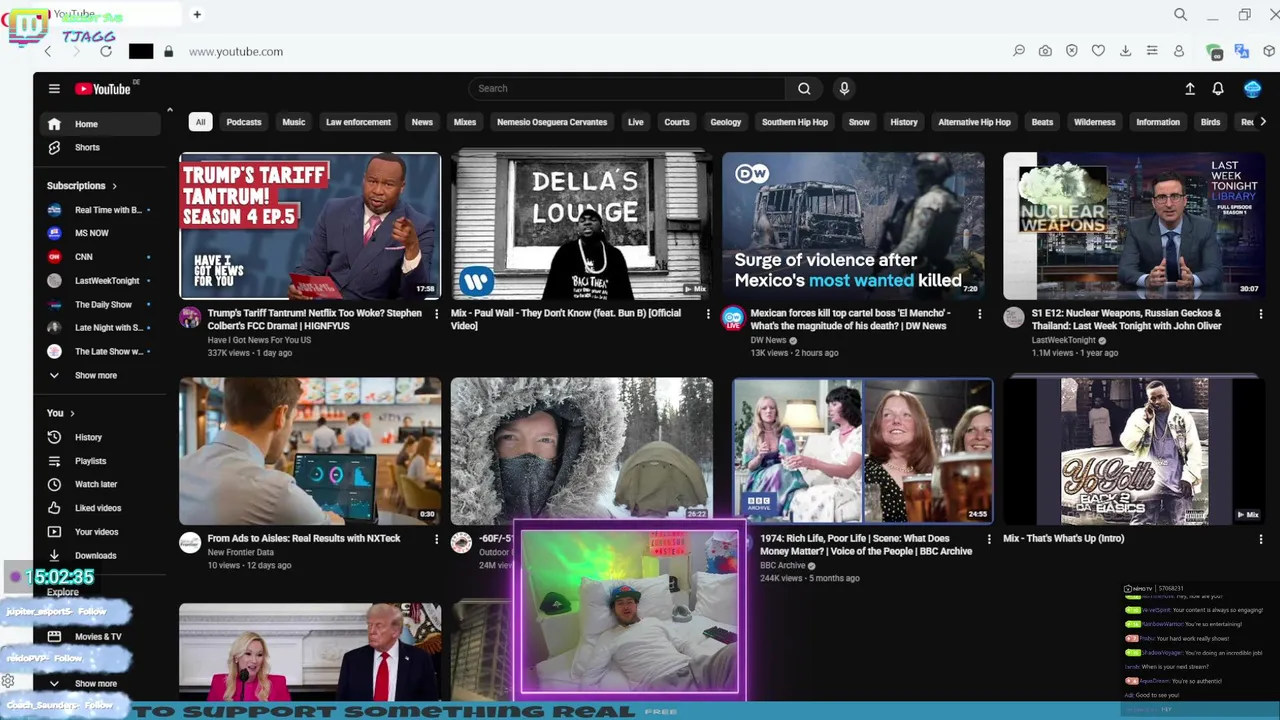Open CNN channel in subscriptions
Screen dimensions: 1280x720
click(100, 257)
